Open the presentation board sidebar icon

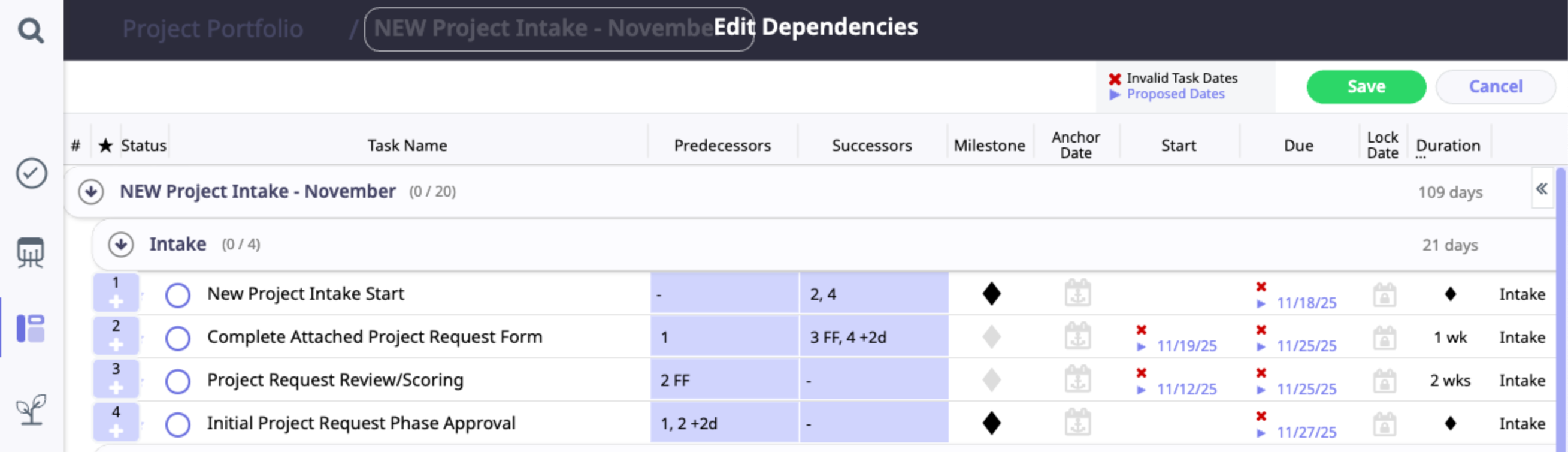pyautogui.click(x=31, y=252)
